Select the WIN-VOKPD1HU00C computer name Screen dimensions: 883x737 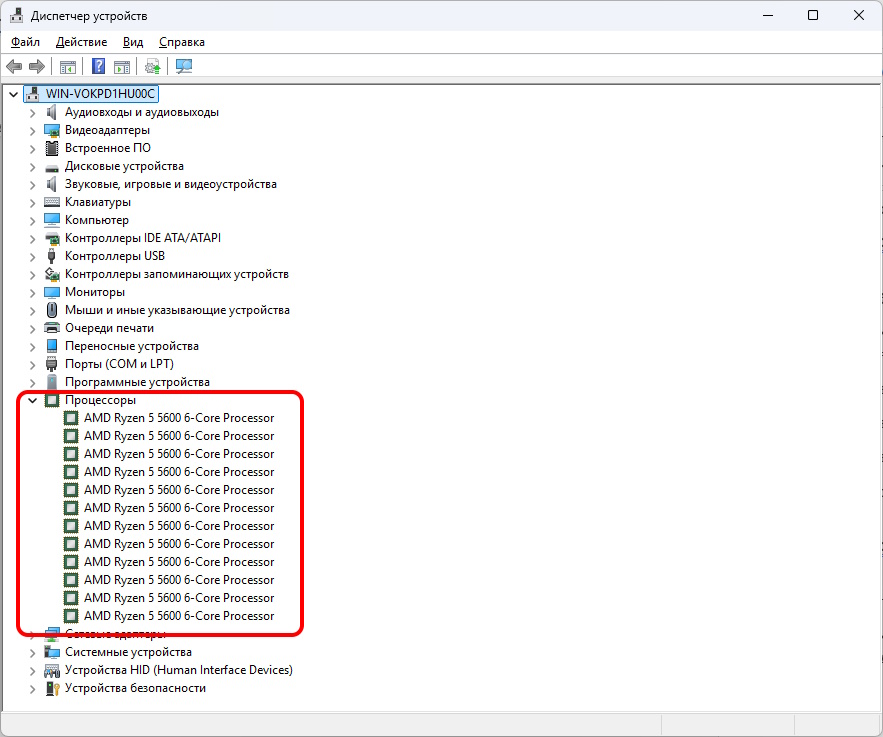click(100, 93)
